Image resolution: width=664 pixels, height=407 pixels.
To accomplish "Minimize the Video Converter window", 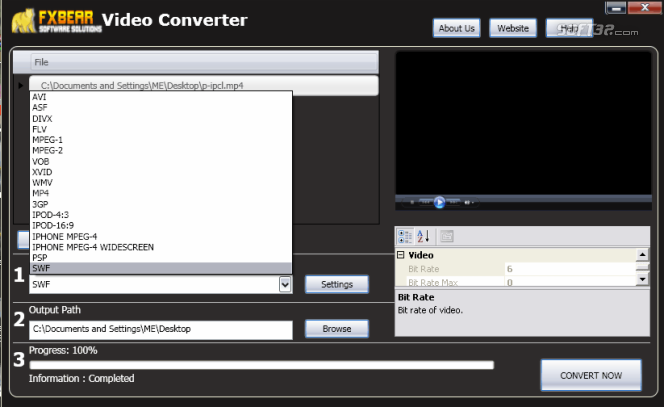I will coord(616,8).
